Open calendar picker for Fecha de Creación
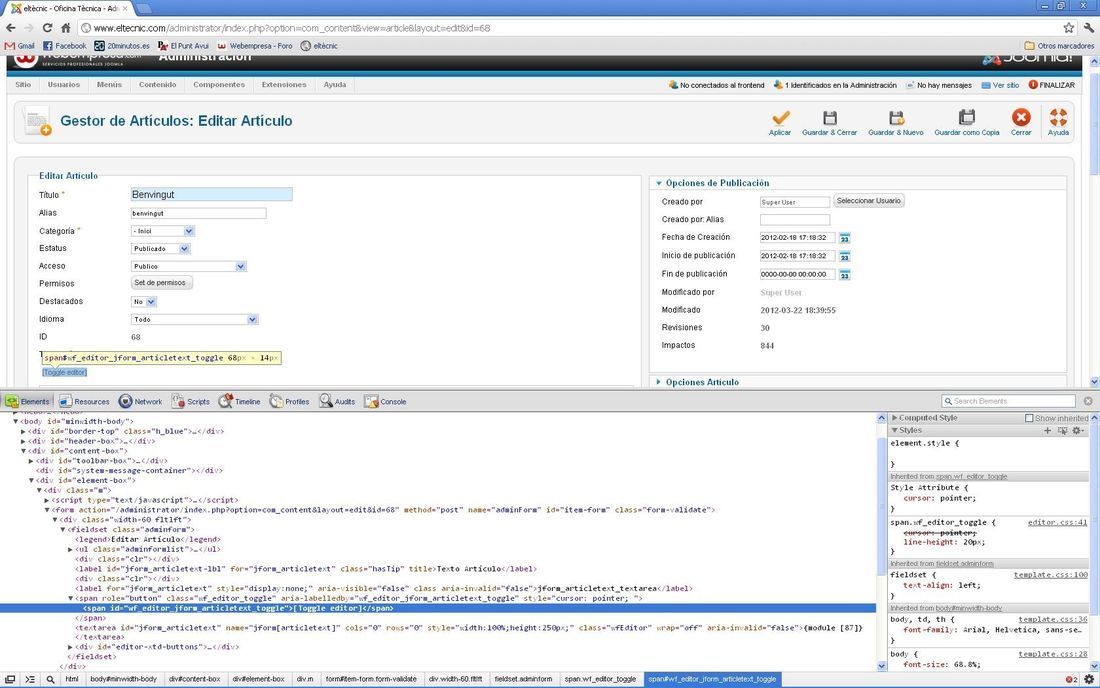 pos(845,238)
